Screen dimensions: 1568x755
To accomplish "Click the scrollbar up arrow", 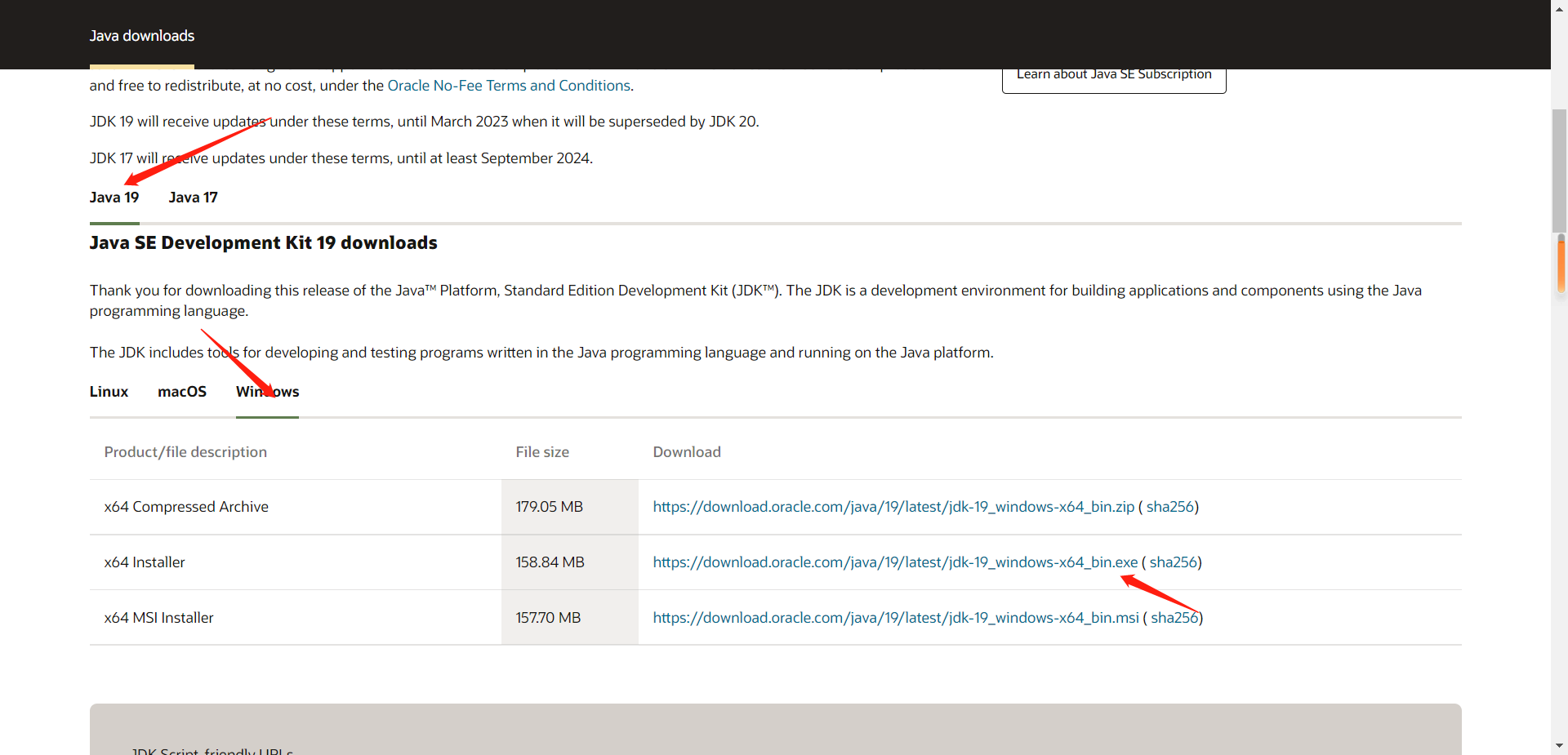I will point(1560,8).
